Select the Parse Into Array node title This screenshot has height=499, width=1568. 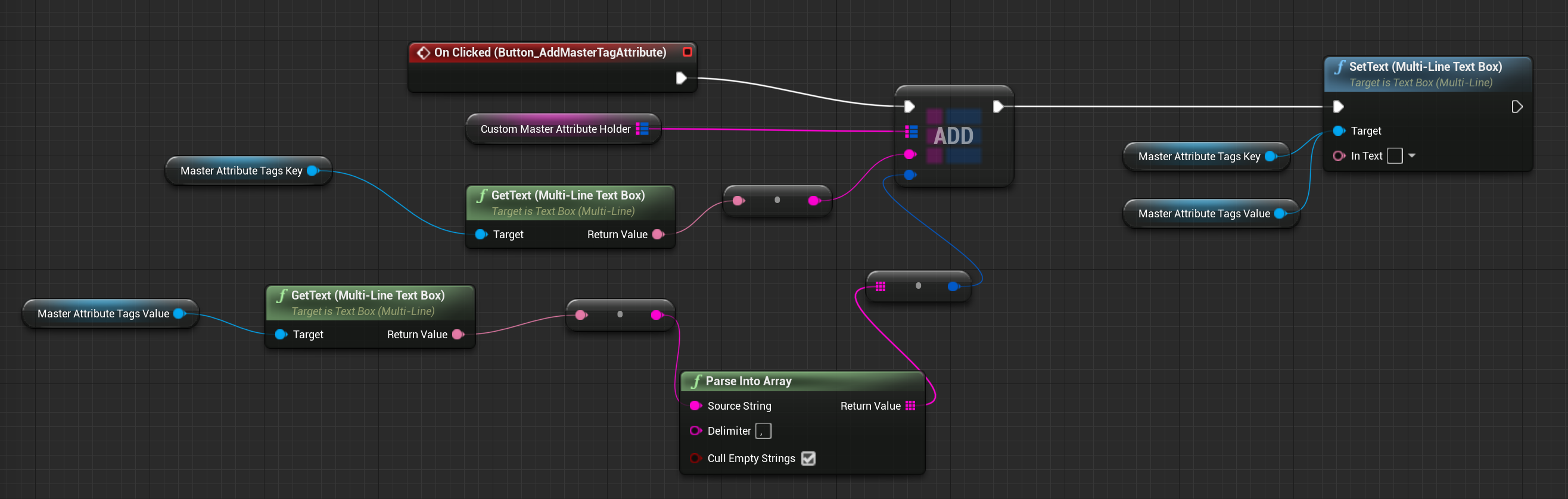[748, 382]
